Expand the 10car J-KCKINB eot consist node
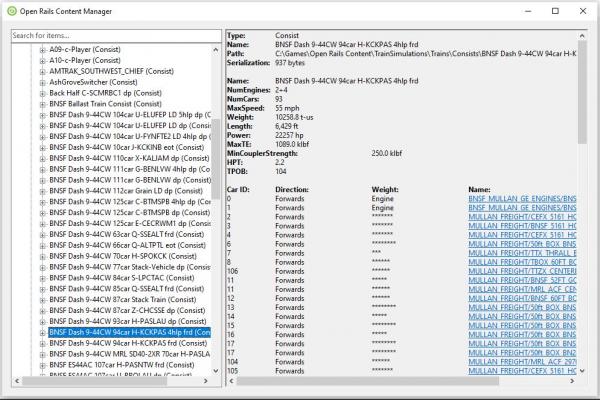This screenshot has width=600, height=400. coord(42,148)
